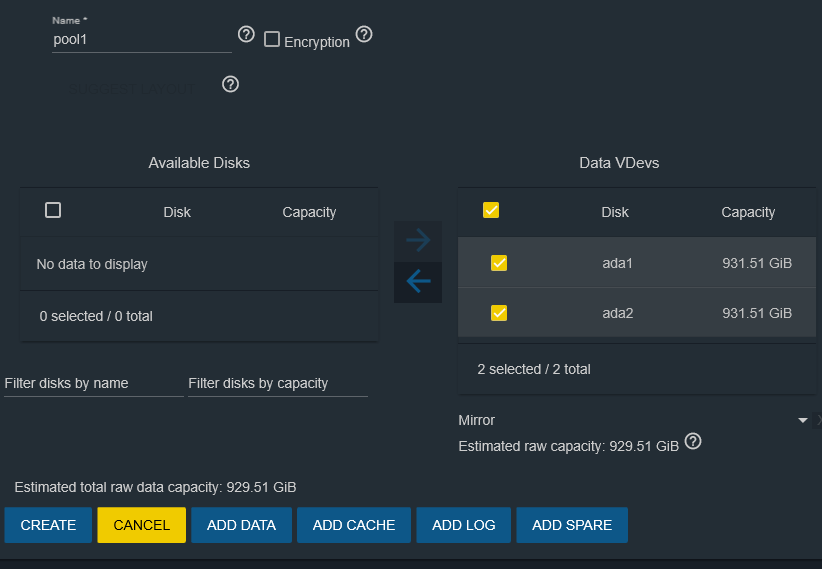Click the ADD DATA button
The image size is (822, 569).
click(241, 525)
